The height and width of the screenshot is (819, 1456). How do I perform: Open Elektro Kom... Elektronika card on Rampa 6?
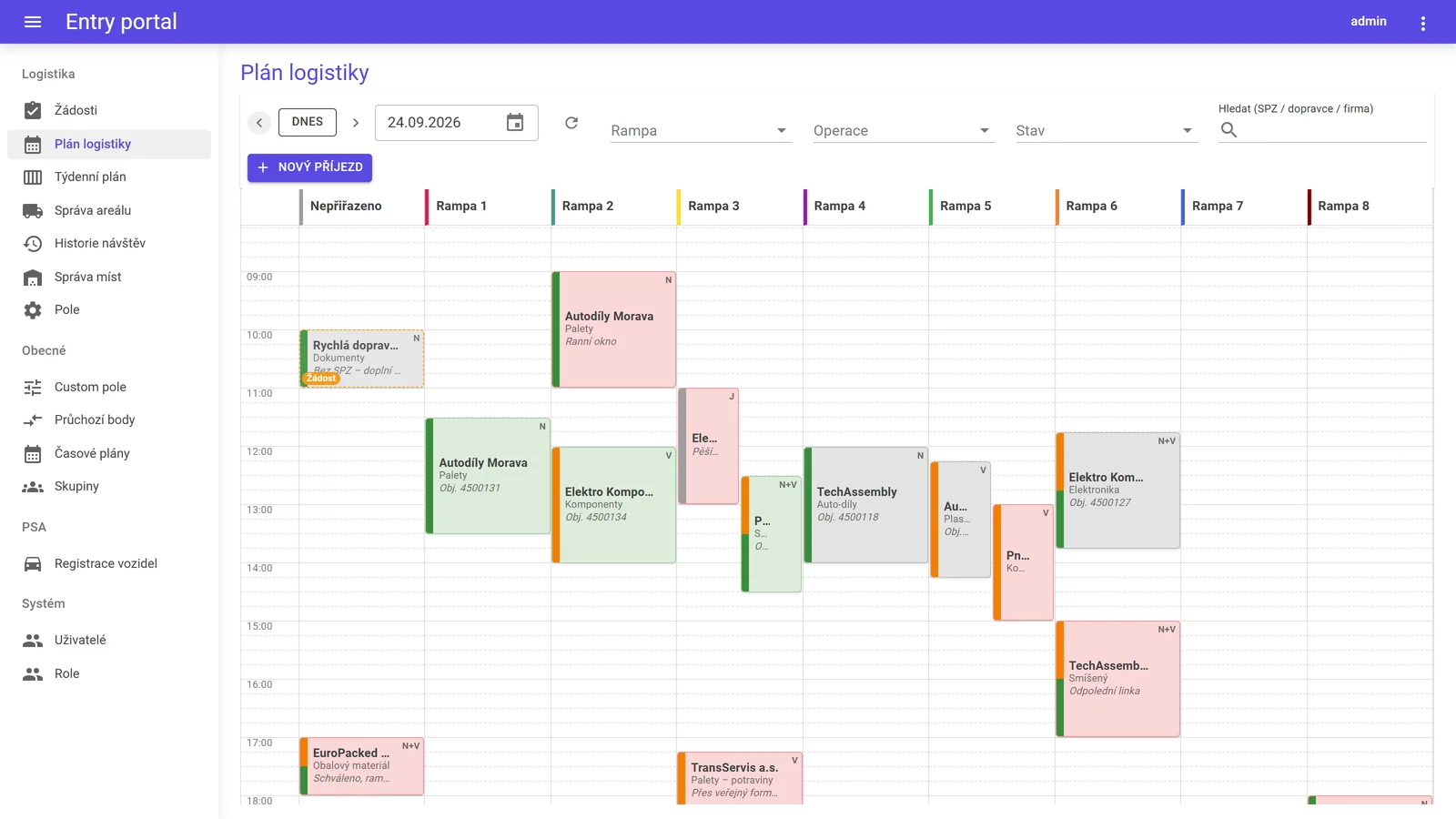click(1118, 490)
